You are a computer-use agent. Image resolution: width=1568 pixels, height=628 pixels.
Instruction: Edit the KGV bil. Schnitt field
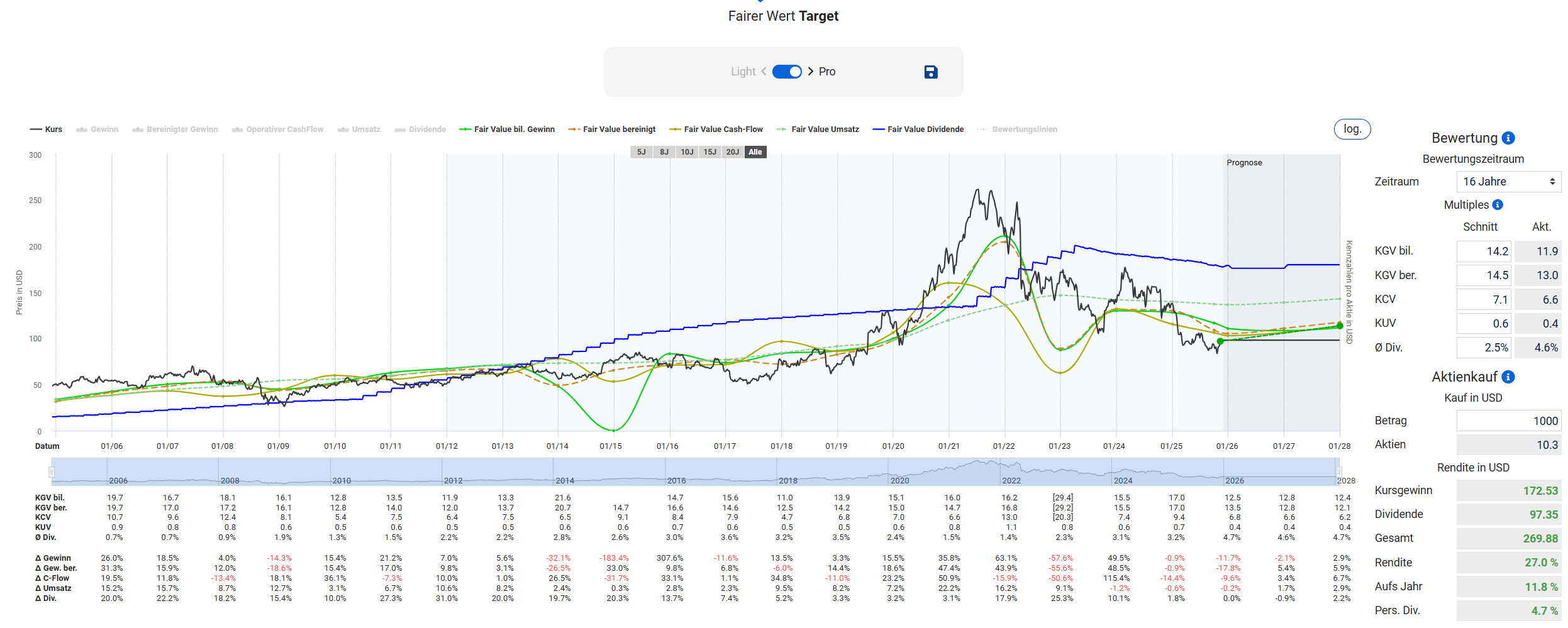coord(1484,251)
